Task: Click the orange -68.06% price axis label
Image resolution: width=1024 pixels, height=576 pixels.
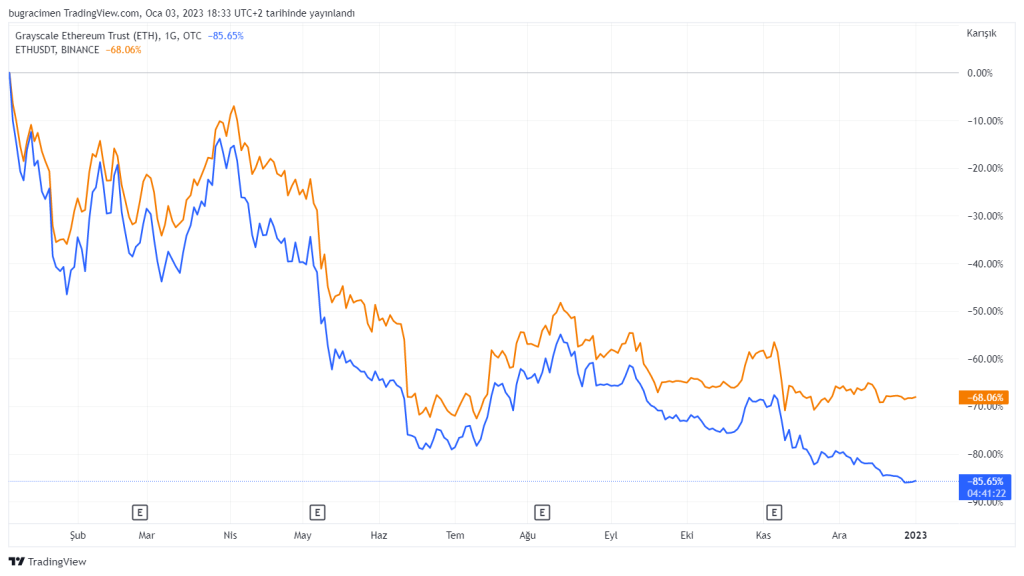Action: (x=982, y=397)
